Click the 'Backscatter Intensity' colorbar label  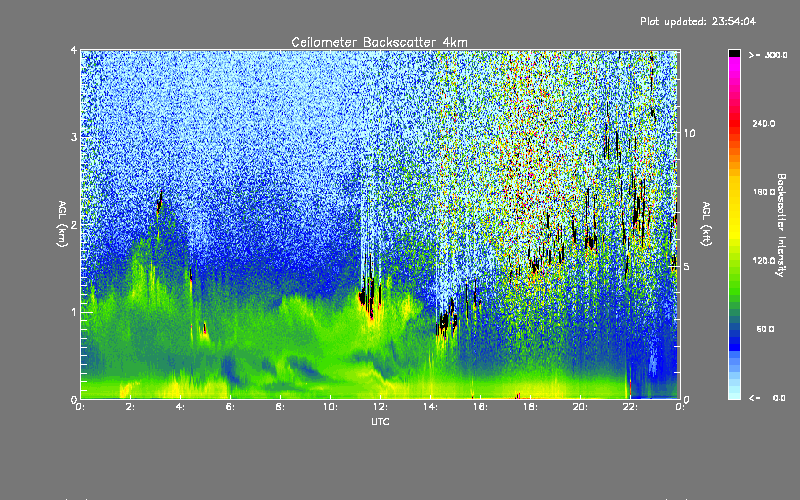[x=781, y=225]
